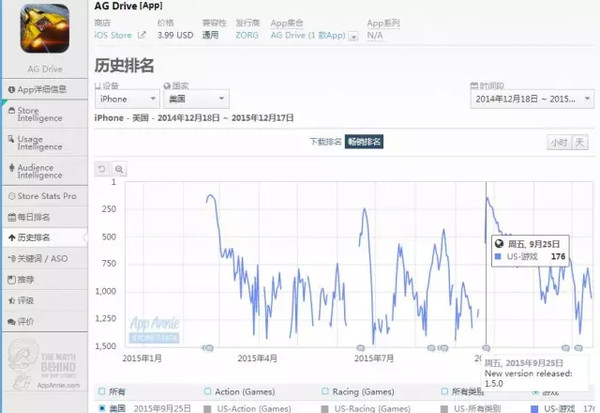This screenshot has width=600, height=413.
Task: Open the iOS Store link
Action: (x=113, y=35)
